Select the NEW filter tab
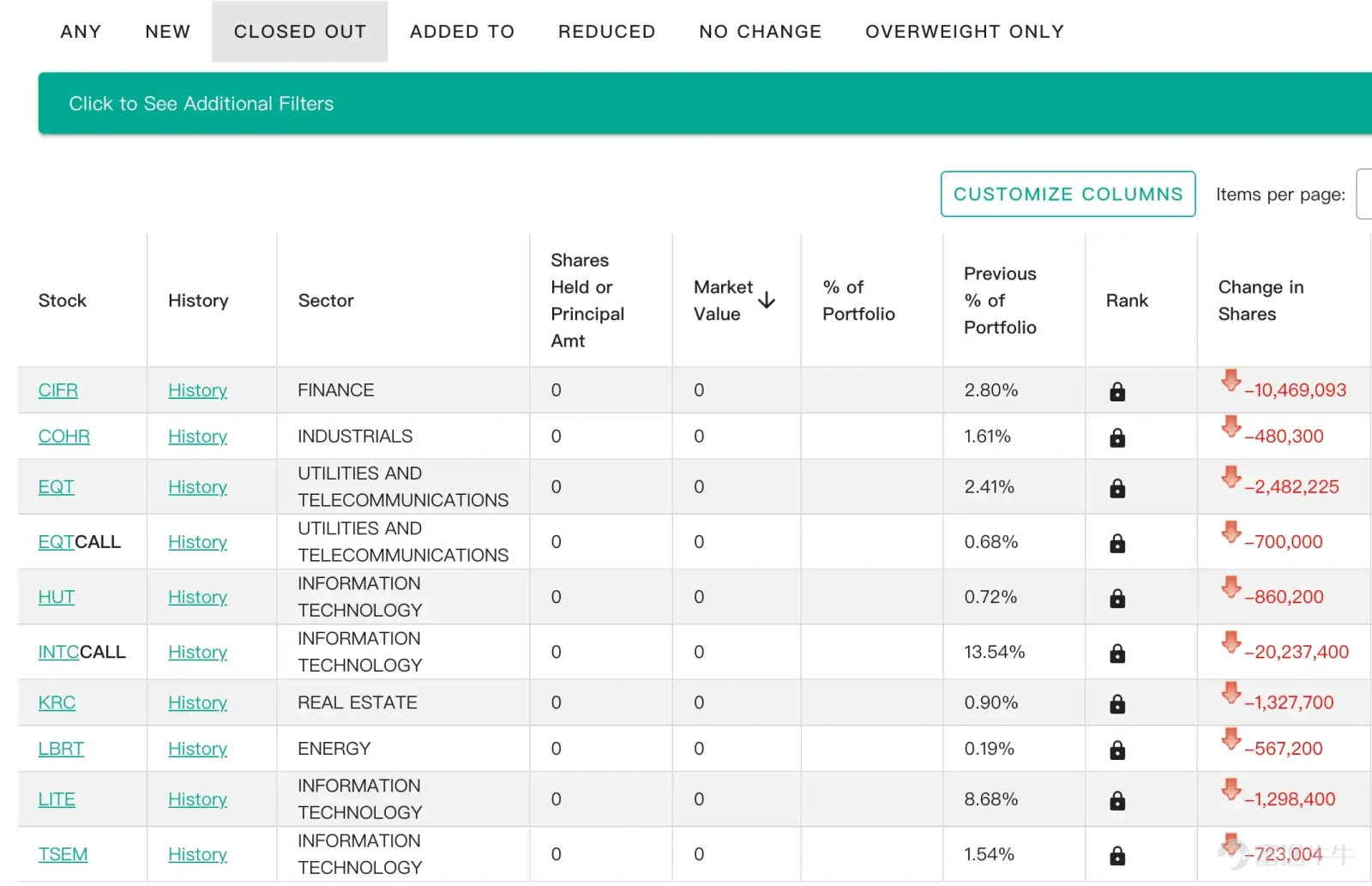 pyautogui.click(x=168, y=32)
